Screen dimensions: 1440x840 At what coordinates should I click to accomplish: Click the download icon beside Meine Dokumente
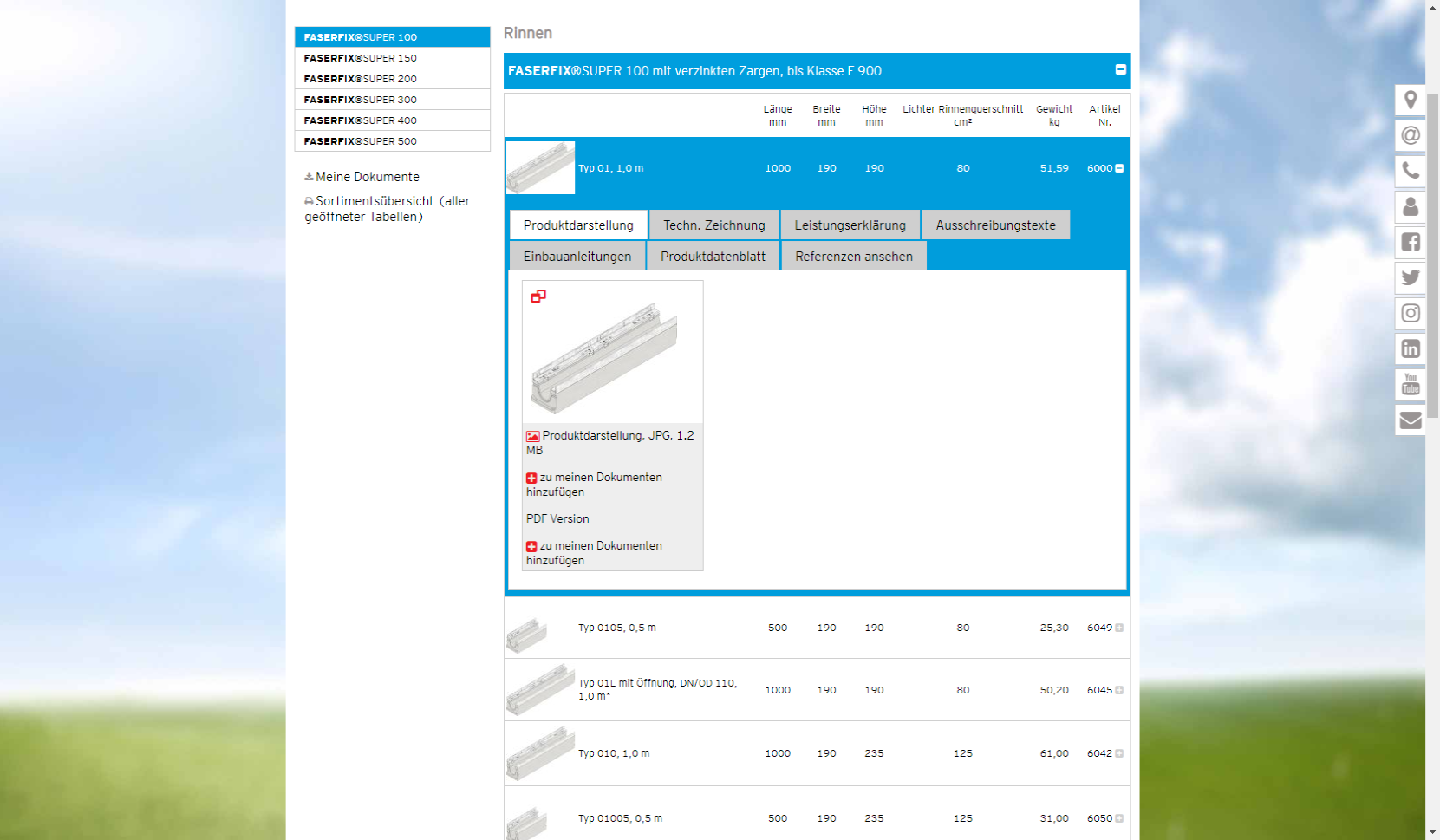309,177
